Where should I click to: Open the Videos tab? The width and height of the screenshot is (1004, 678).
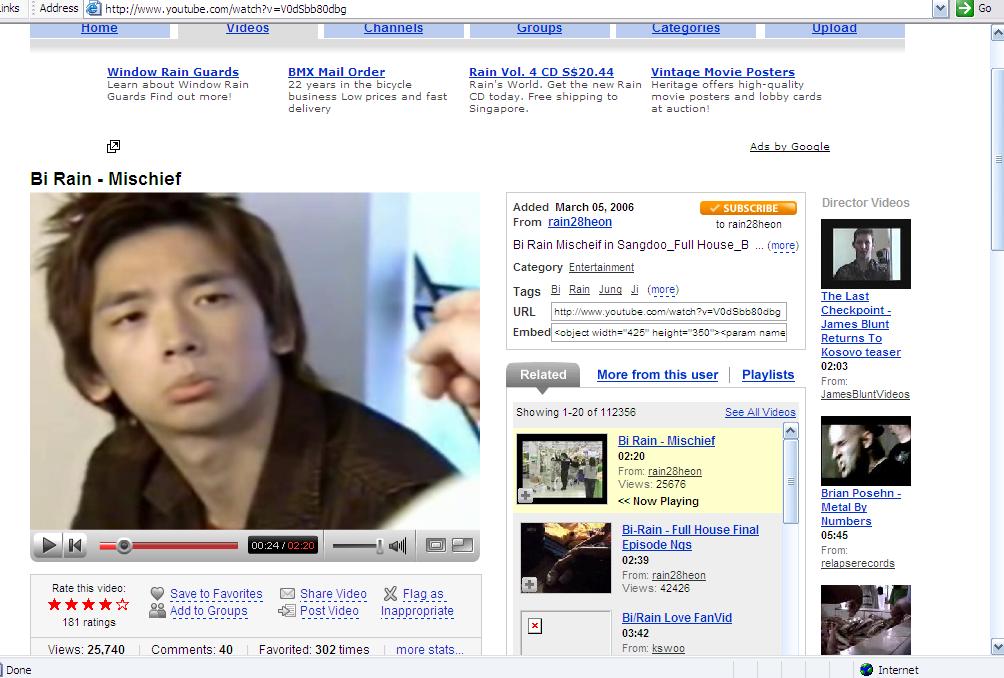click(248, 28)
